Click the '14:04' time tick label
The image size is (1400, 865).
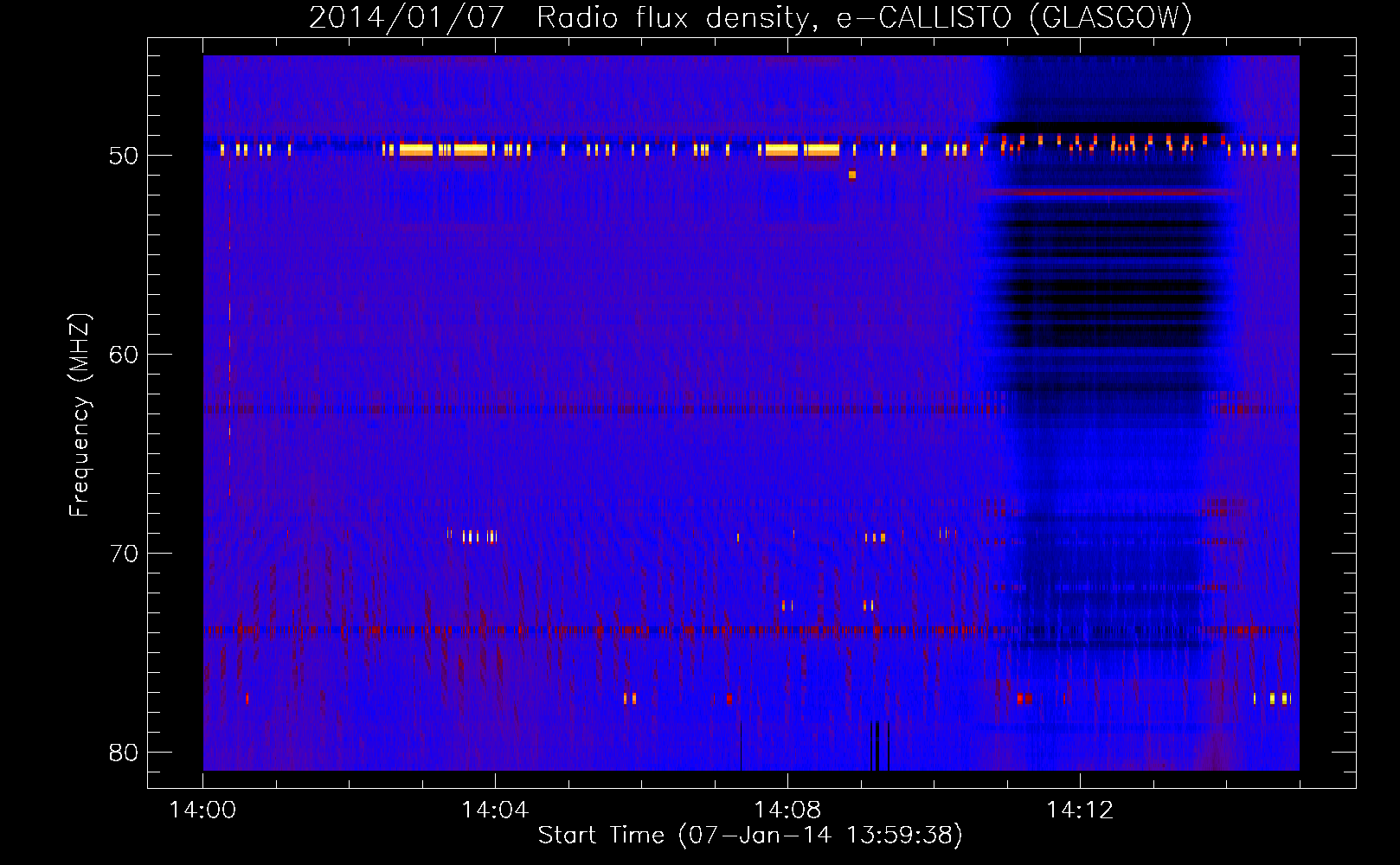click(495, 811)
